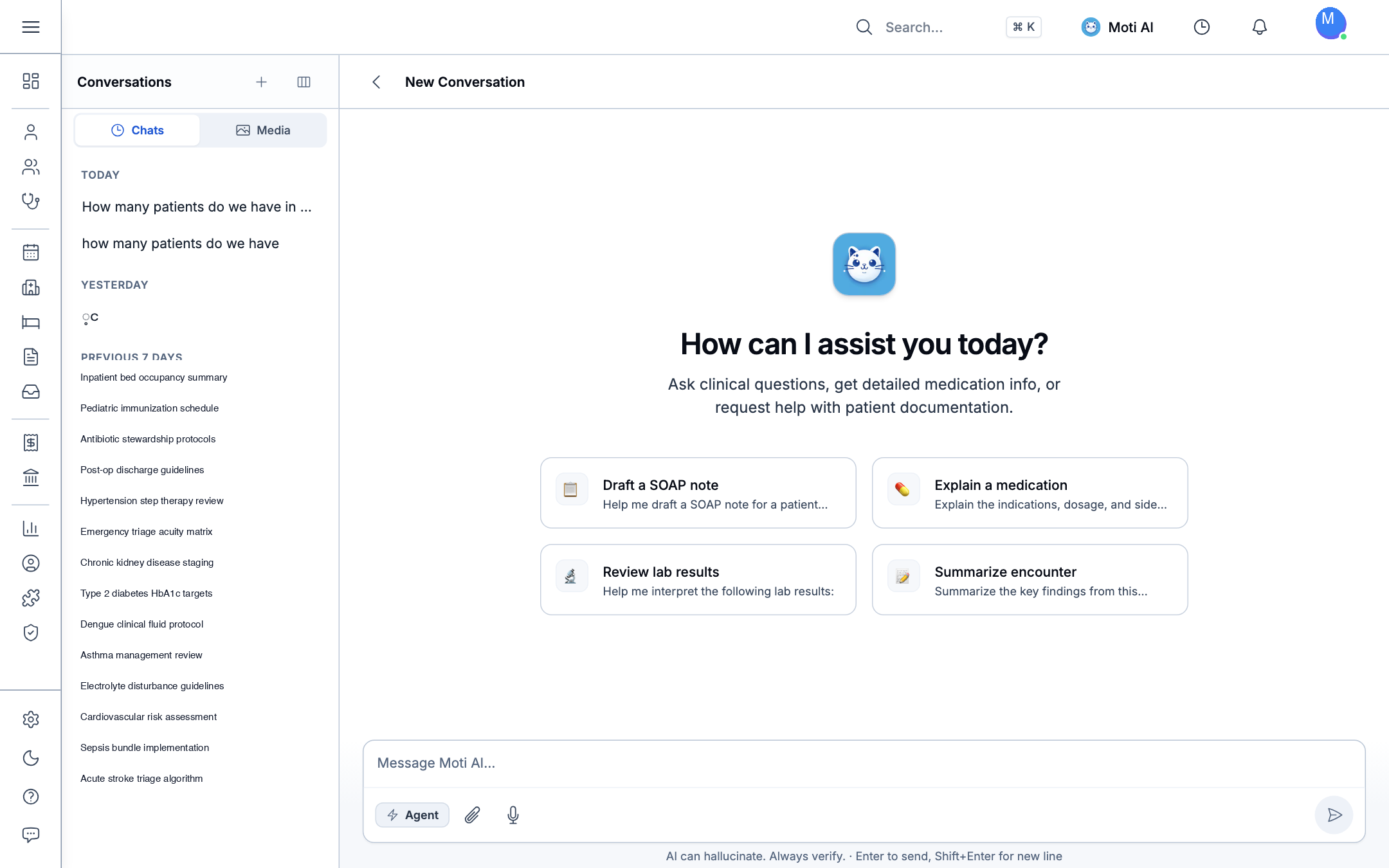Switch to the Chats tab
The image size is (1389, 868).
click(138, 130)
